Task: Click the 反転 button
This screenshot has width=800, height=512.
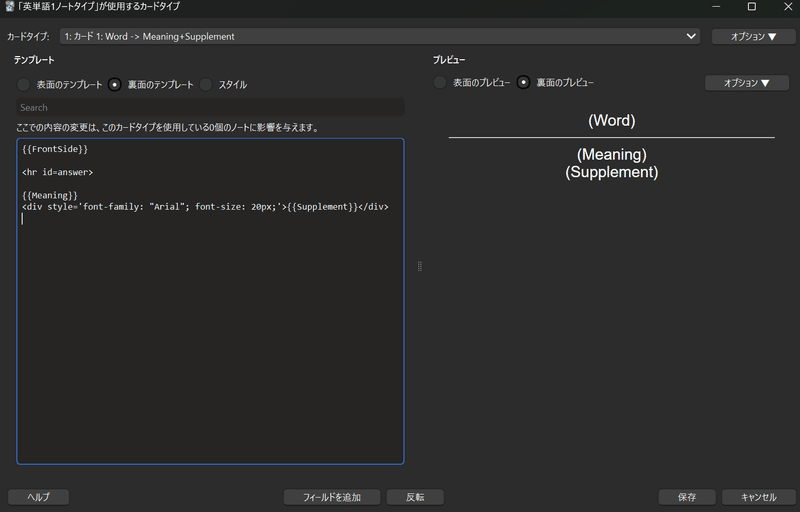Action: (415, 497)
